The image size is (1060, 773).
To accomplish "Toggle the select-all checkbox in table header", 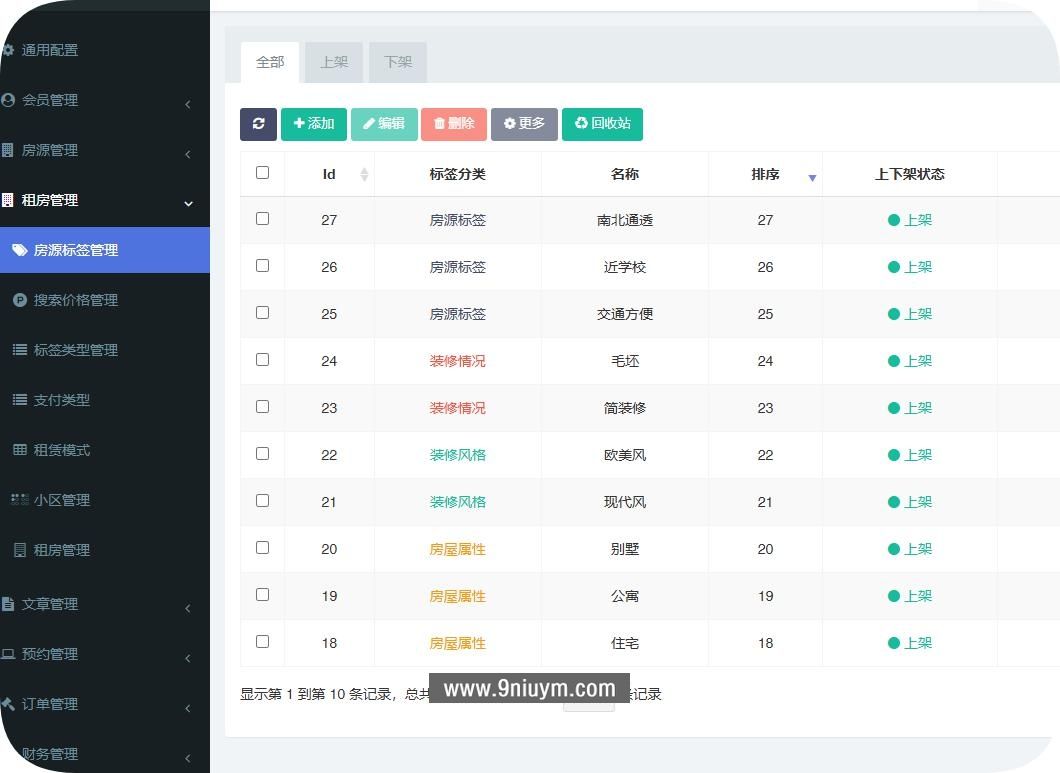I will click(262, 172).
